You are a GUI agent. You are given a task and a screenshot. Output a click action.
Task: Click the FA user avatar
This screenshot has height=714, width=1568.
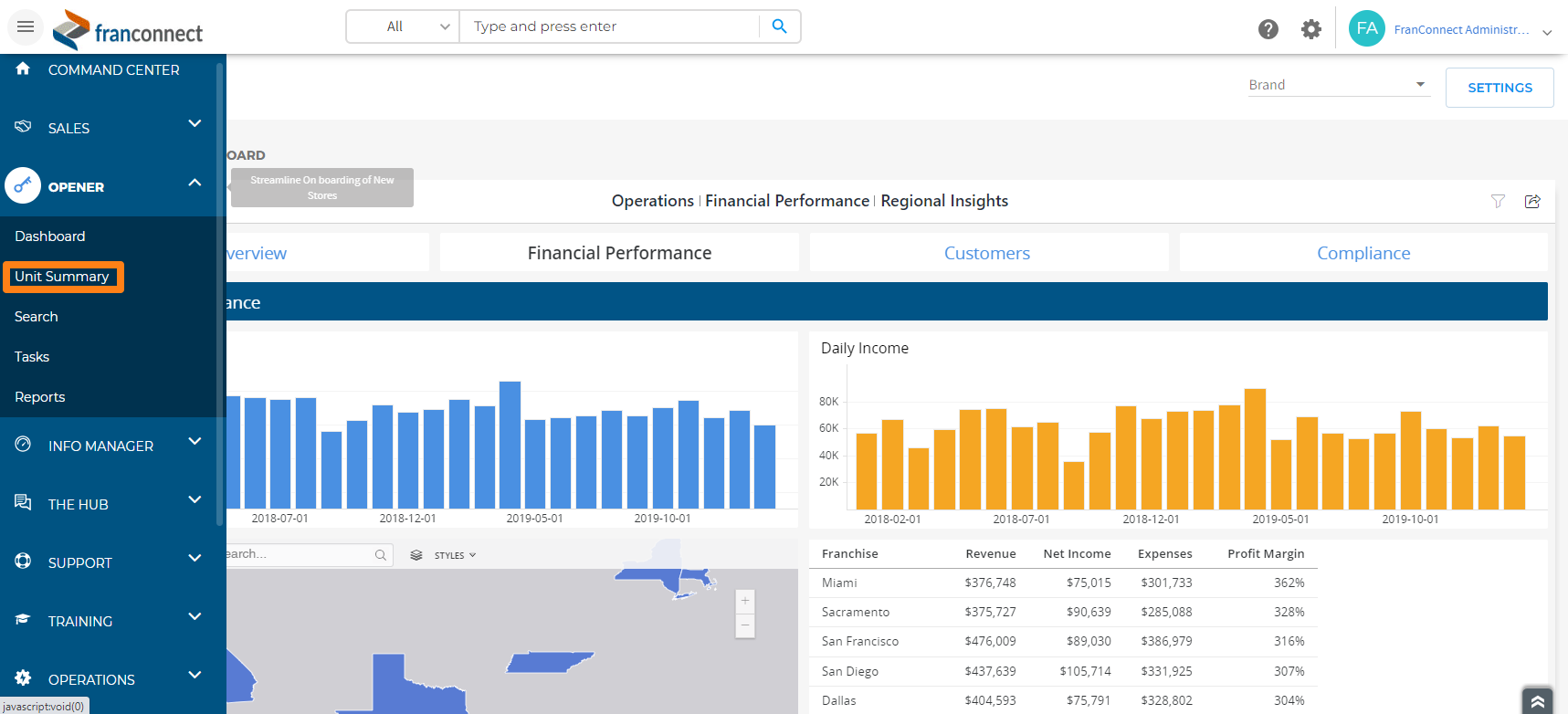1367,28
